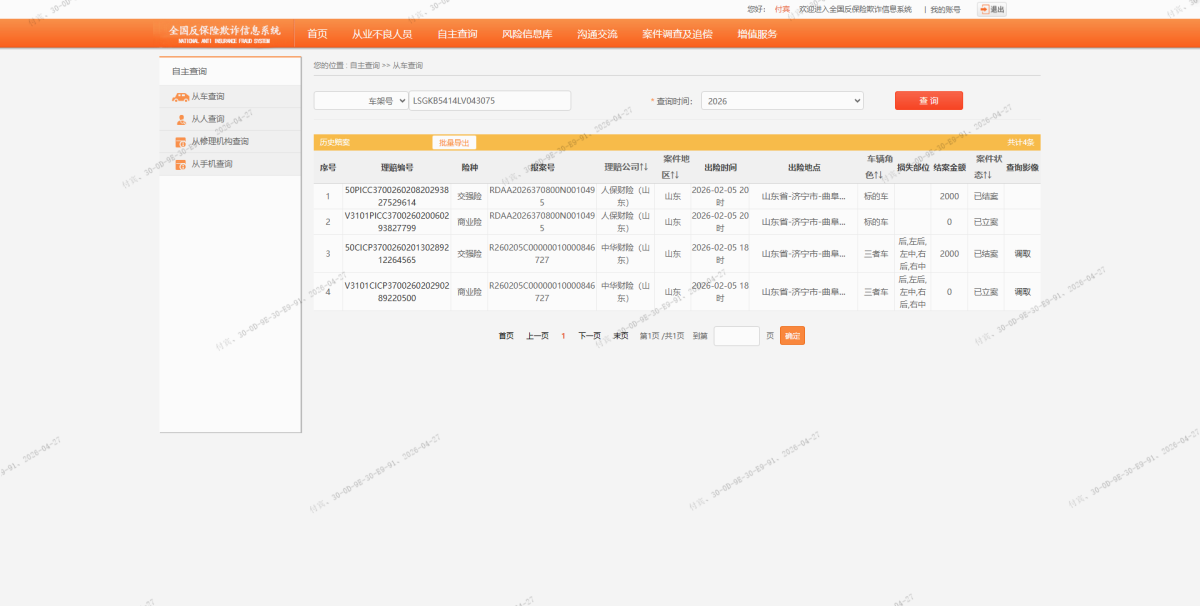Open the 查询时间 year dropdown
Viewport: 1200px width, 606px height.
pos(782,101)
